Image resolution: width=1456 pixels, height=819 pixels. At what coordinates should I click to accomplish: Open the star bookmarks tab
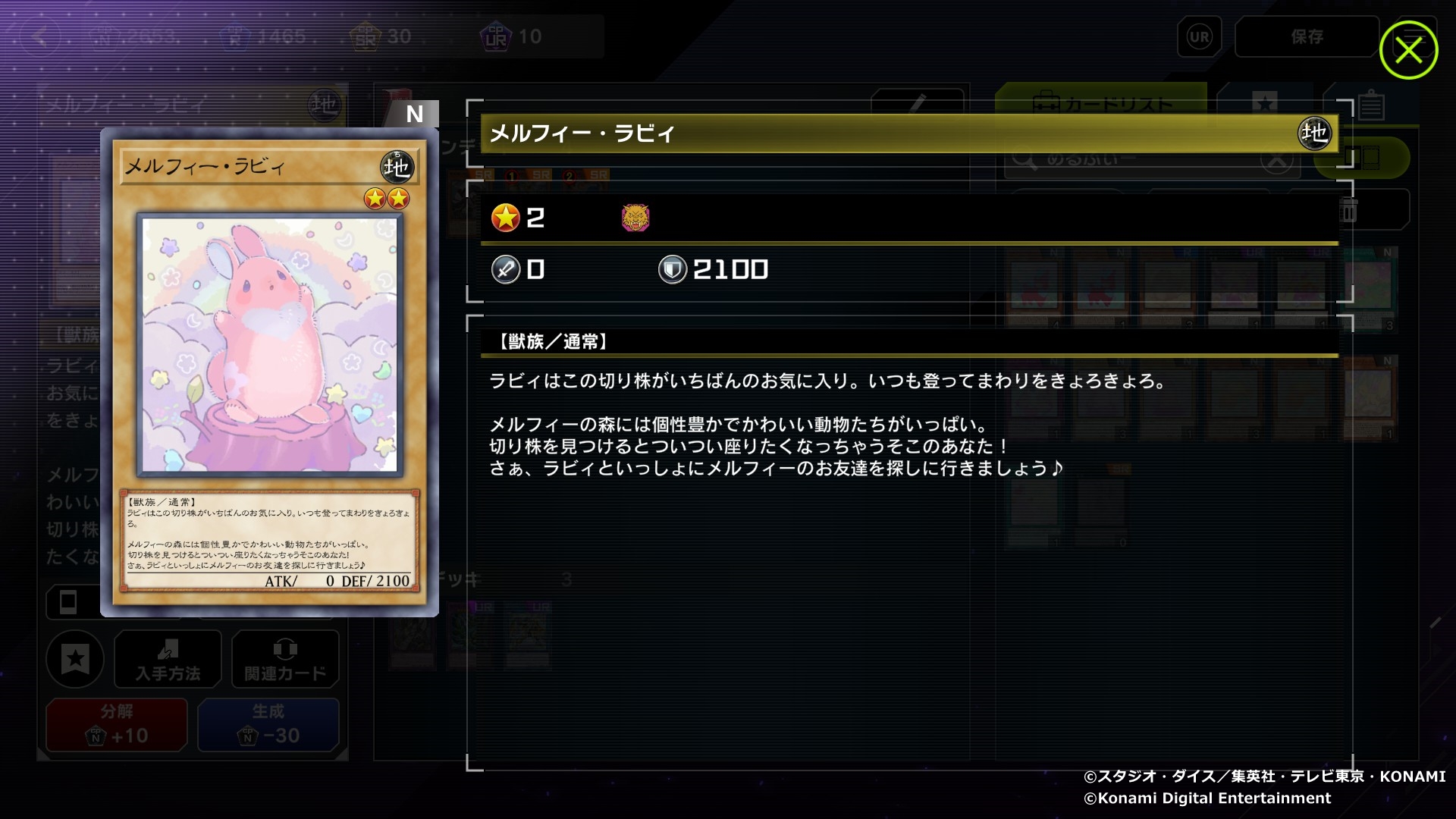click(x=1264, y=104)
